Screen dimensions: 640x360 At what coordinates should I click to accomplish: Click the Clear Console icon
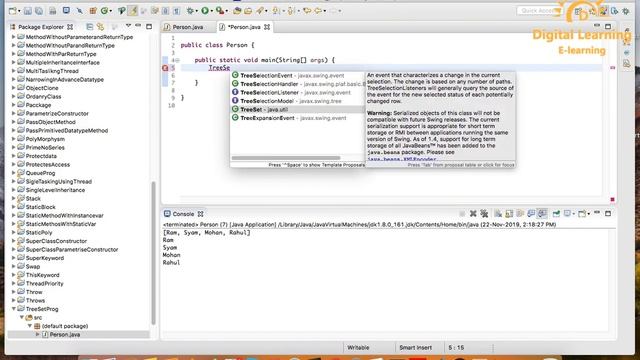pyautogui.click(x=498, y=213)
